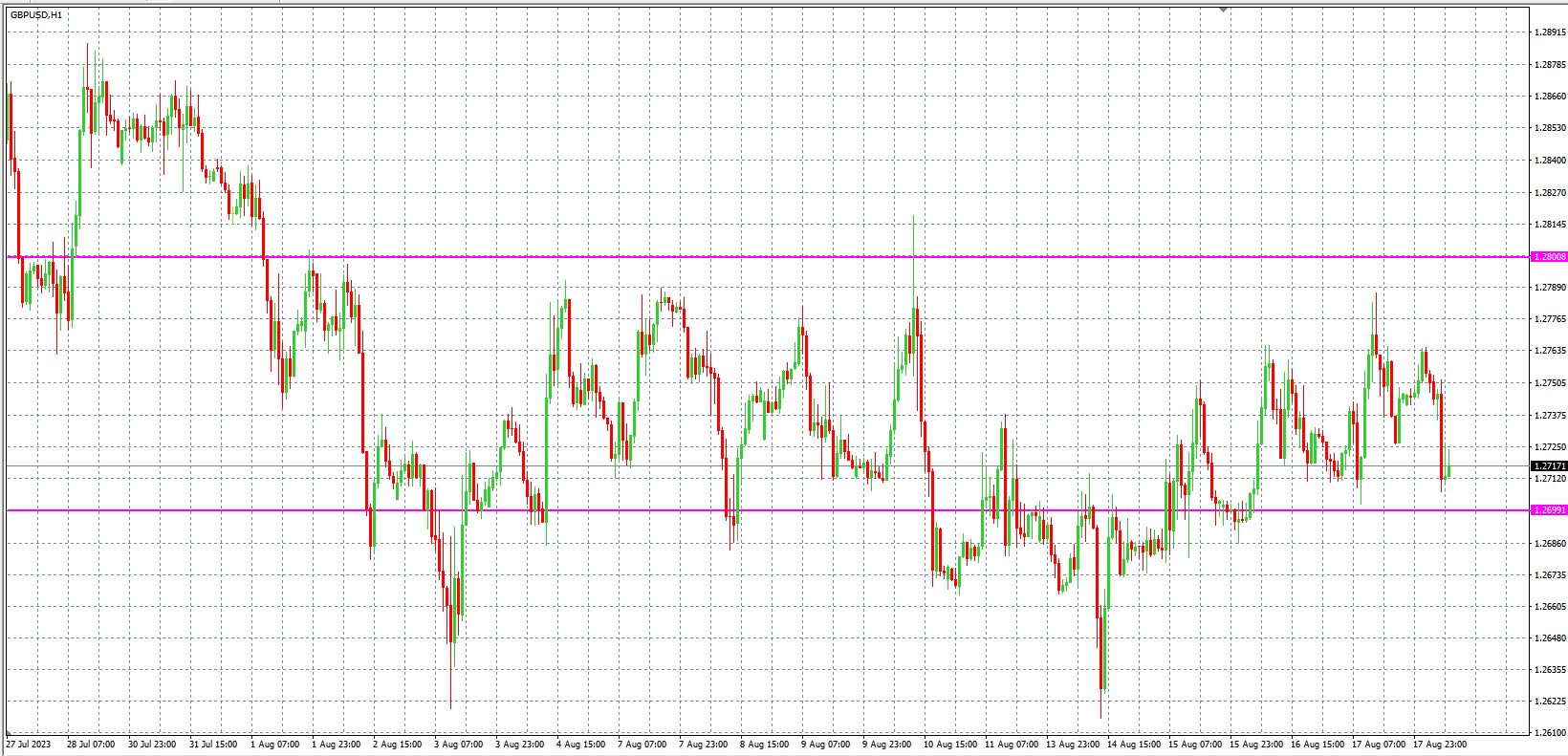This screenshot has width=1568, height=756.
Task: Click the 14 Aug 15:00 time label
Action: [x=1133, y=745]
